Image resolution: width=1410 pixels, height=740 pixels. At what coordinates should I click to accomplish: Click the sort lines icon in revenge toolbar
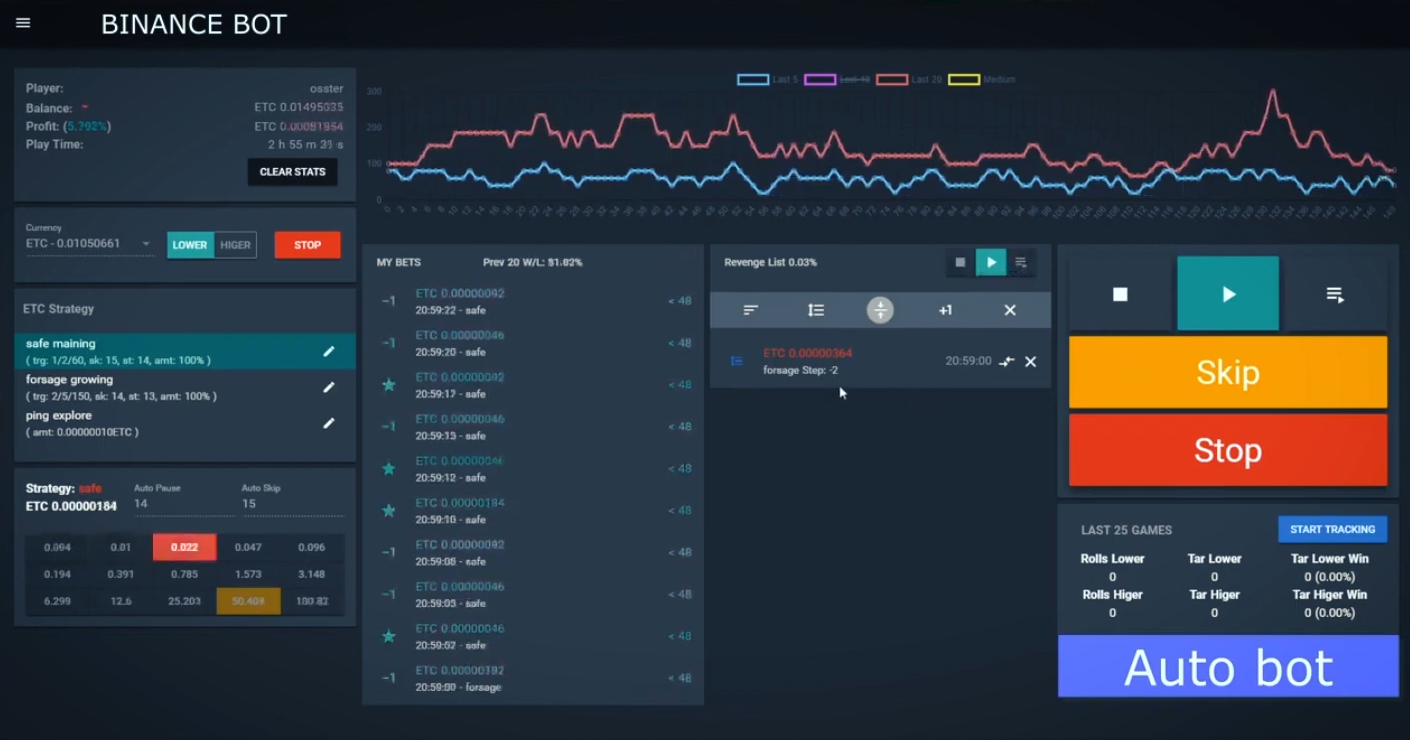pyautogui.click(x=751, y=310)
